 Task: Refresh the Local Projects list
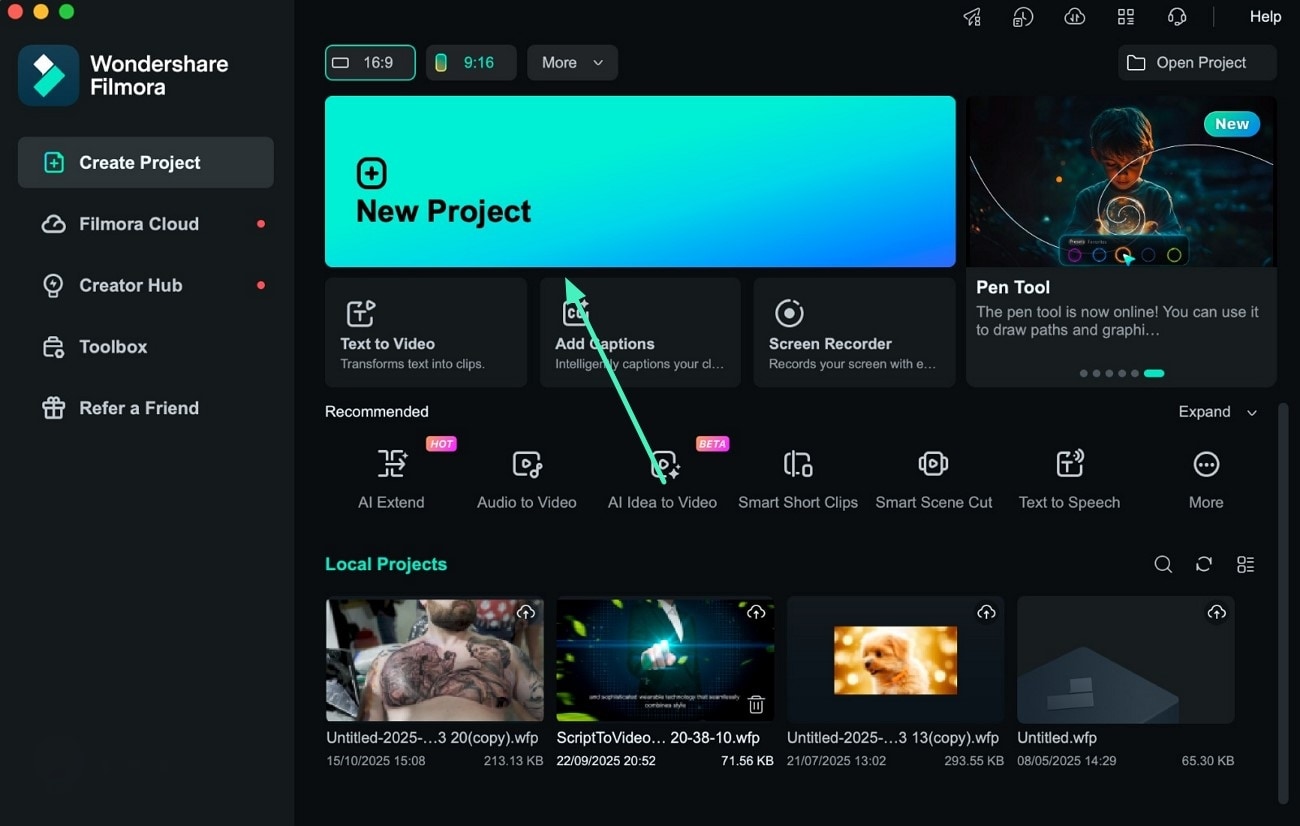point(1204,564)
